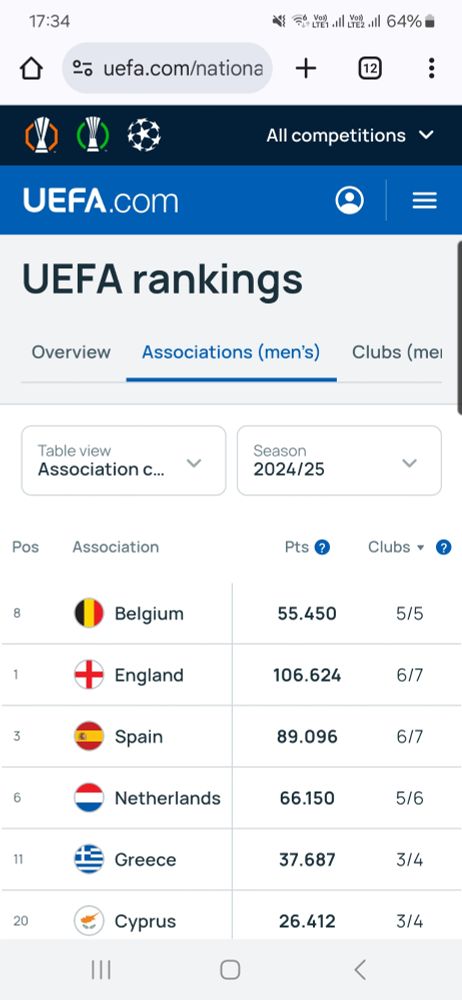Open the user account profile icon
The height and width of the screenshot is (1000, 462).
[x=350, y=200]
